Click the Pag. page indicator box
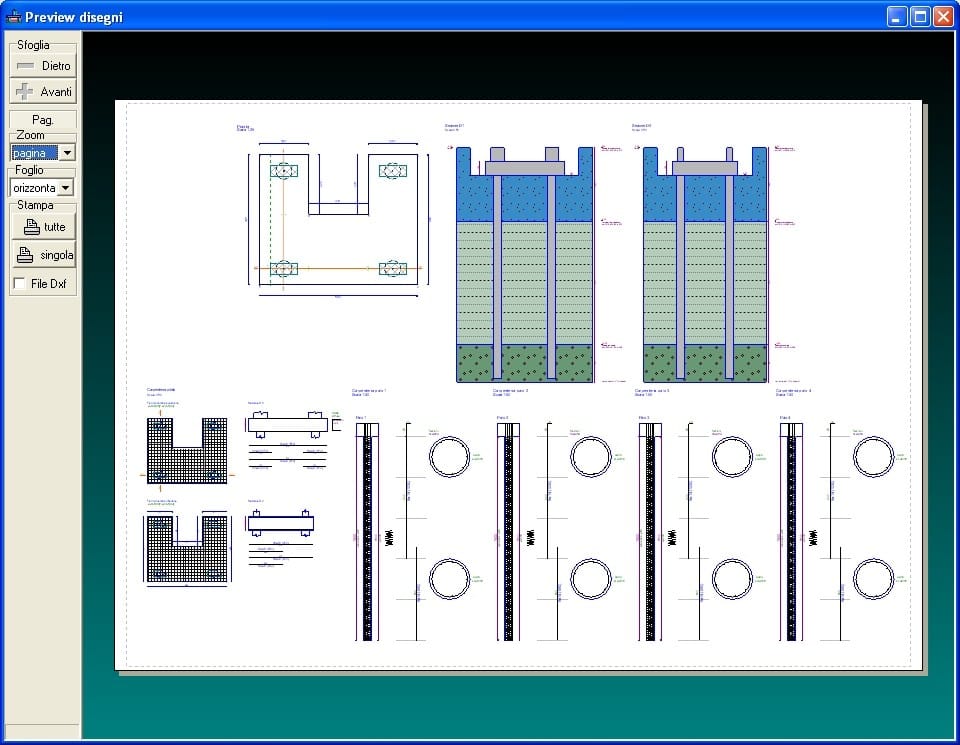Image resolution: width=960 pixels, height=745 pixels. coord(43,119)
